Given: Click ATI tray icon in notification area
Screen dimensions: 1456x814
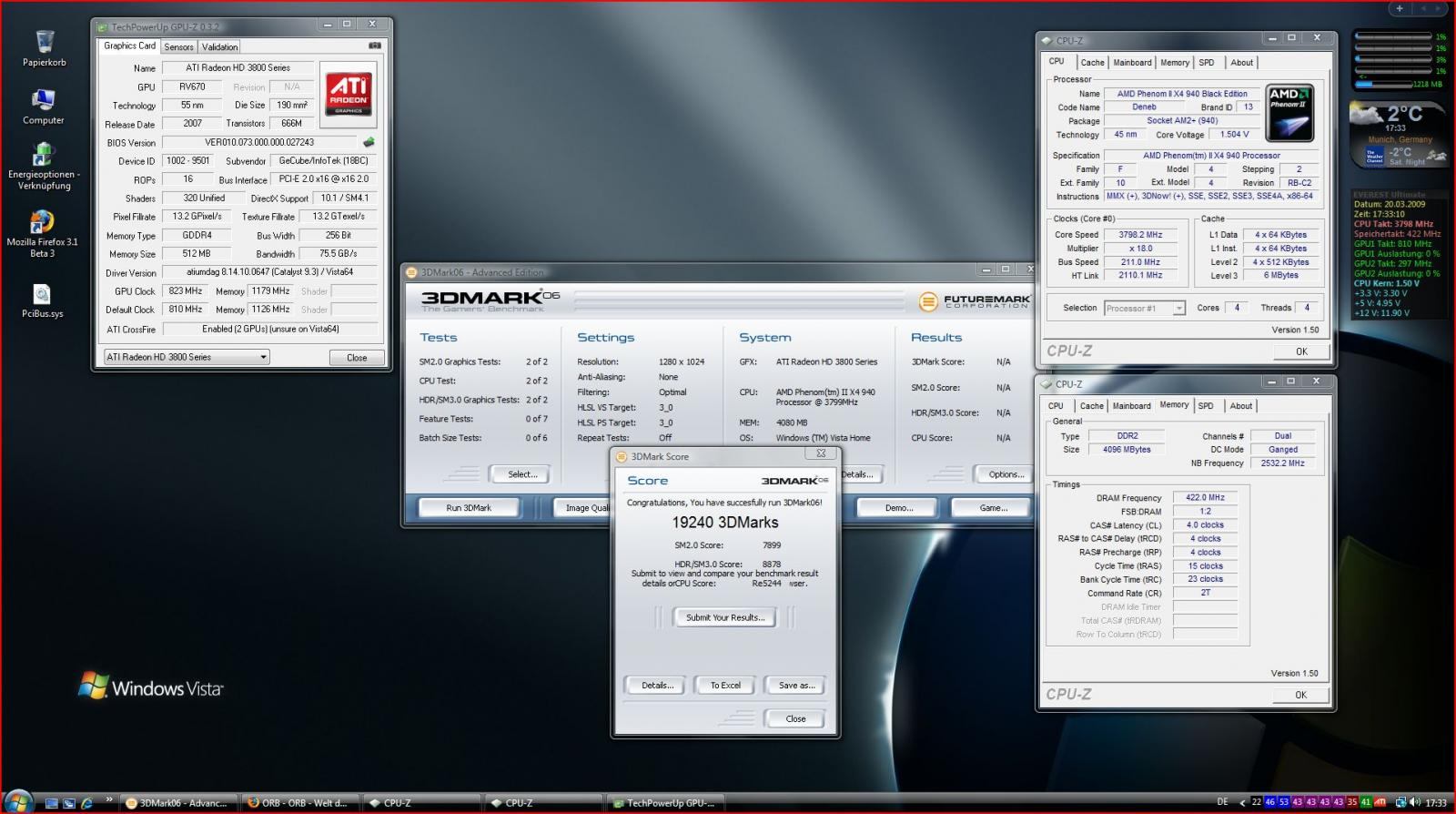Looking at the screenshot, I should click(1380, 802).
